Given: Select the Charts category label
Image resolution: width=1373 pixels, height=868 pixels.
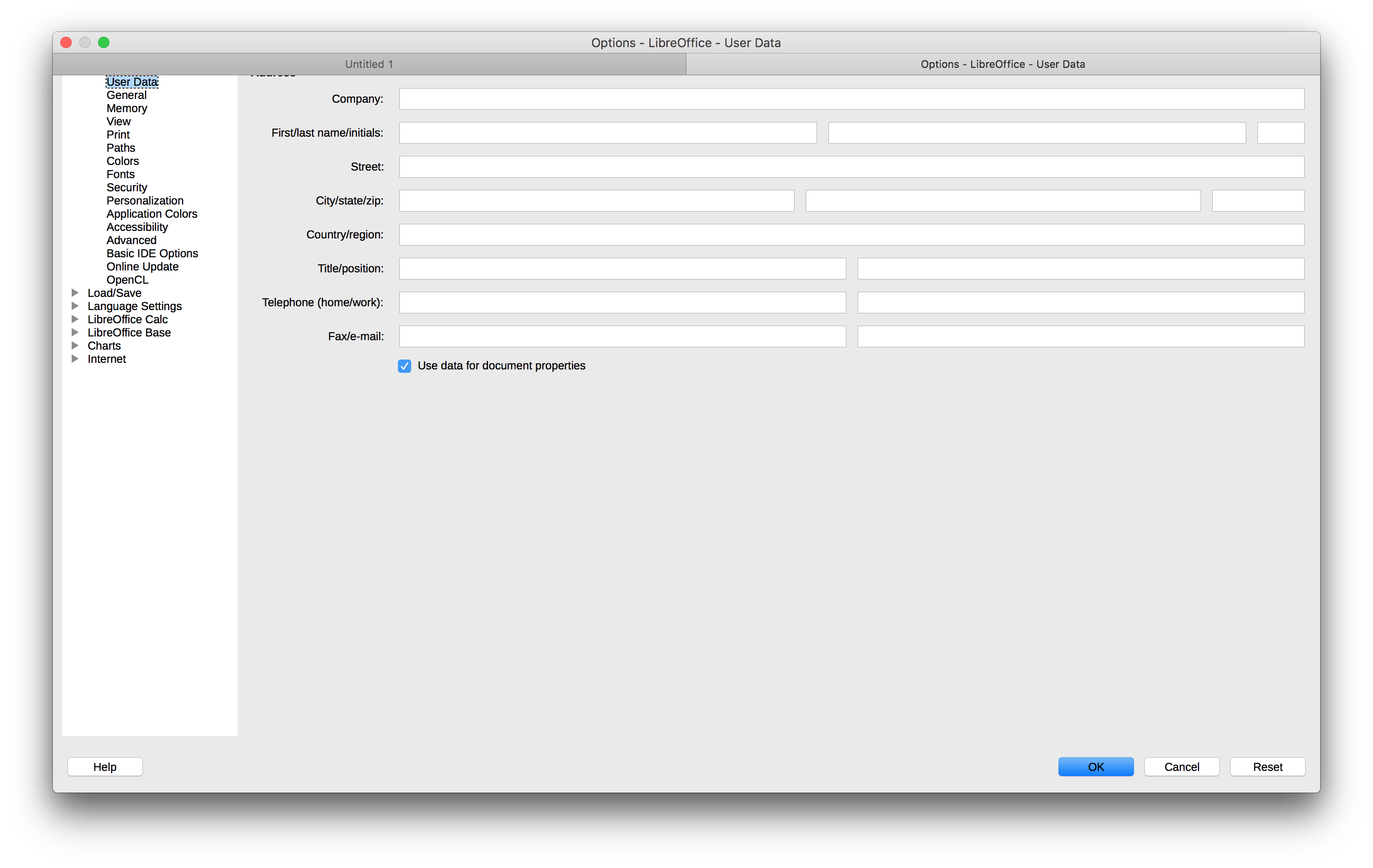Looking at the screenshot, I should pyautogui.click(x=104, y=345).
